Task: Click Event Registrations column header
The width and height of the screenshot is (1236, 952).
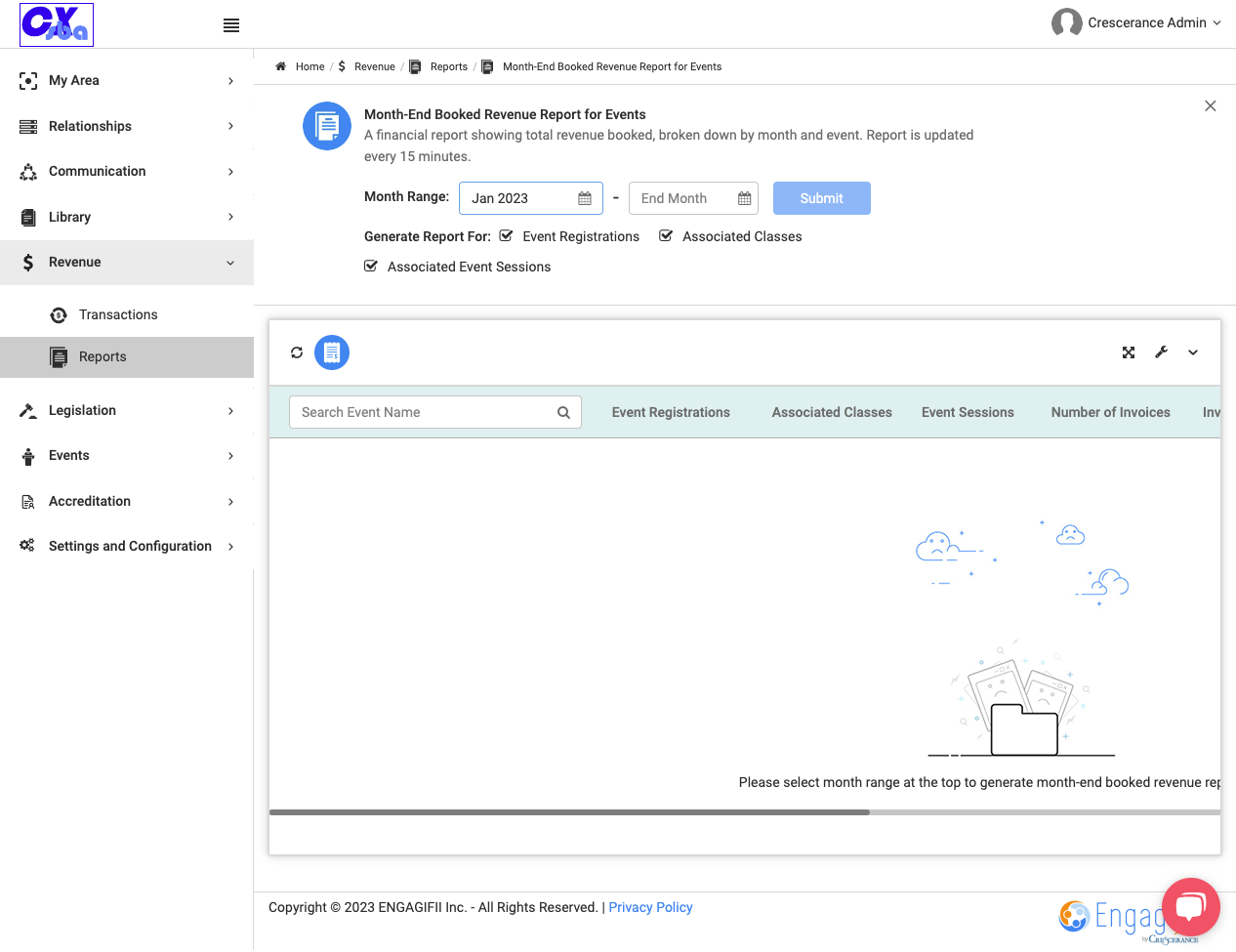Action: [x=671, y=412]
